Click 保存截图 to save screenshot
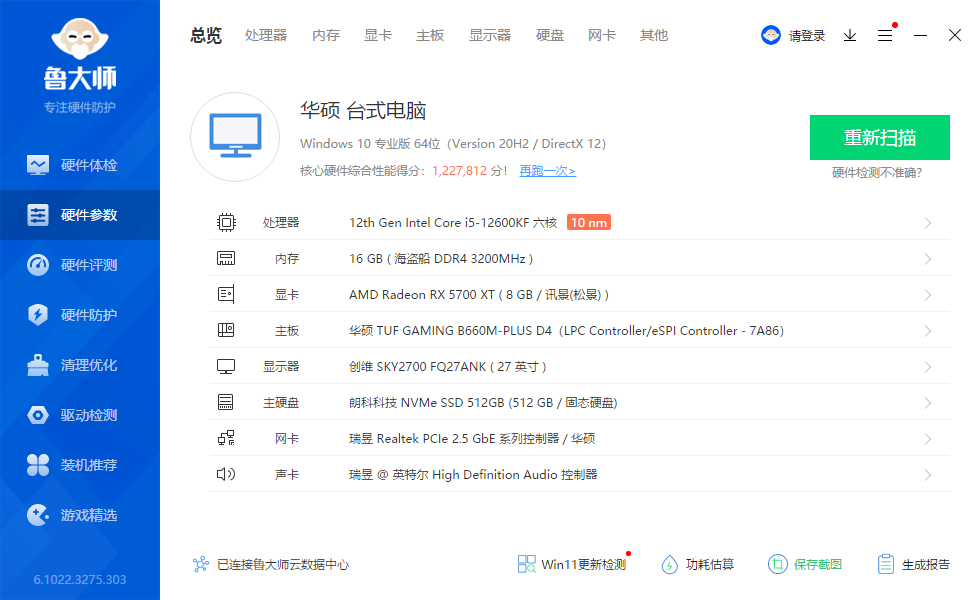980x600 pixels. pyautogui.click(x=805, y=564)
